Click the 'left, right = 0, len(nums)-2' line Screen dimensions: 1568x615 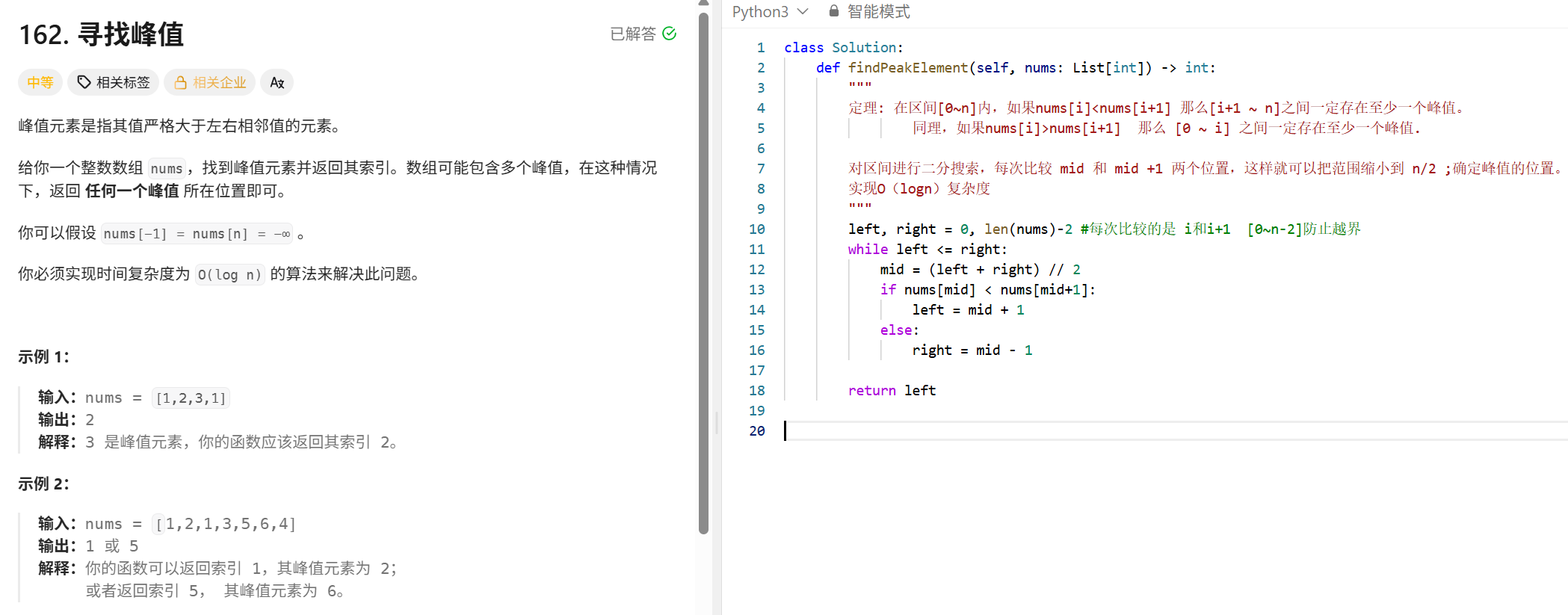click(x=960, y=229)
